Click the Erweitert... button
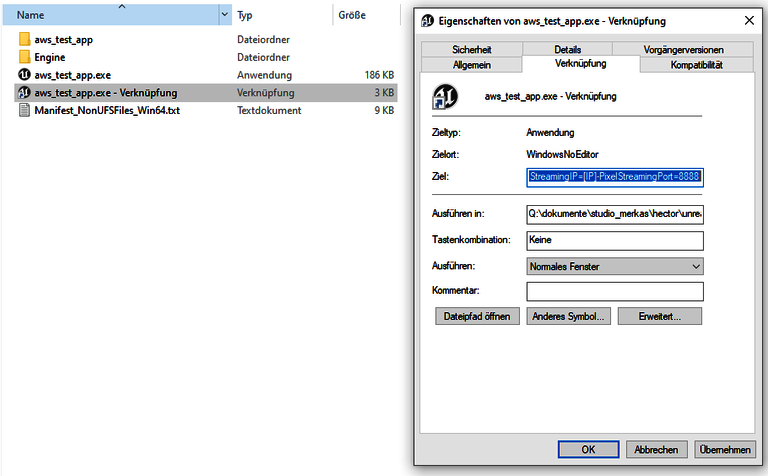This screenshot has width=768, height=476. 659,316
